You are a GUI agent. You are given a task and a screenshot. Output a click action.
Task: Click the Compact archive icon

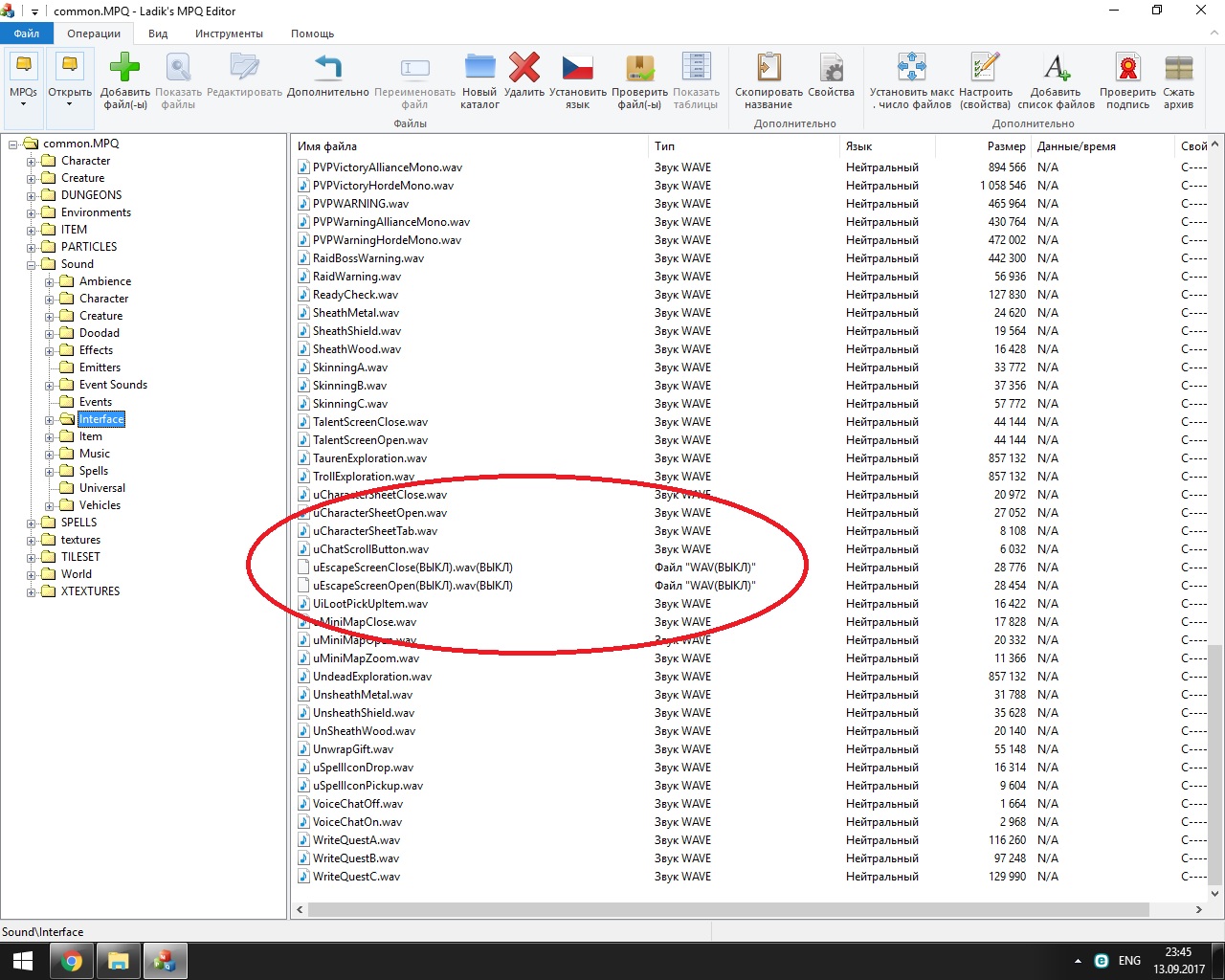click(x=1178, y=69)
